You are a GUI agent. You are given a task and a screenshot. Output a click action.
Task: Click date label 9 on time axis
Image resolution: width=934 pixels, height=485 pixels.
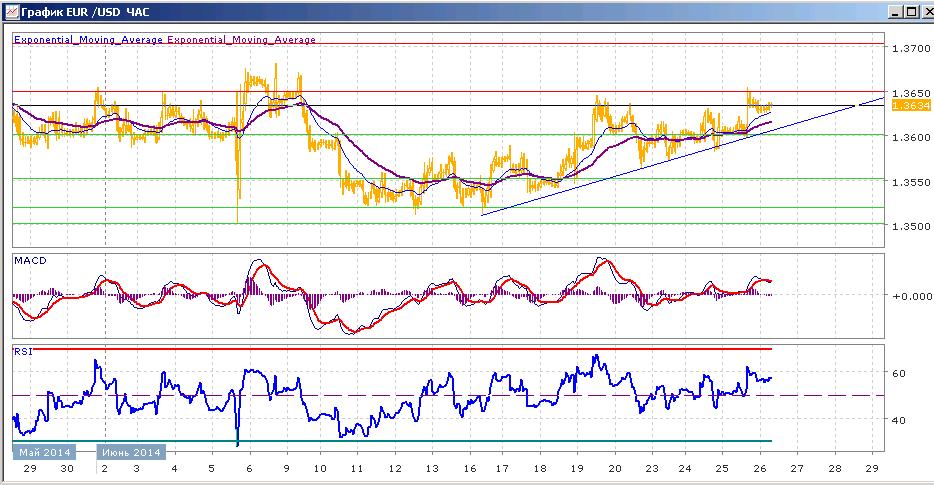tap(287, 468)
